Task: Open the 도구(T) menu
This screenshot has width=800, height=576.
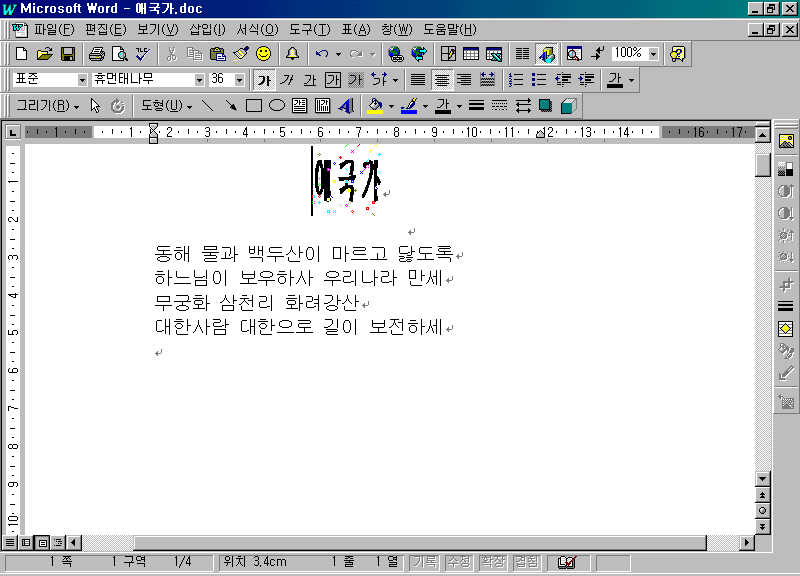Action: (310, 30)
